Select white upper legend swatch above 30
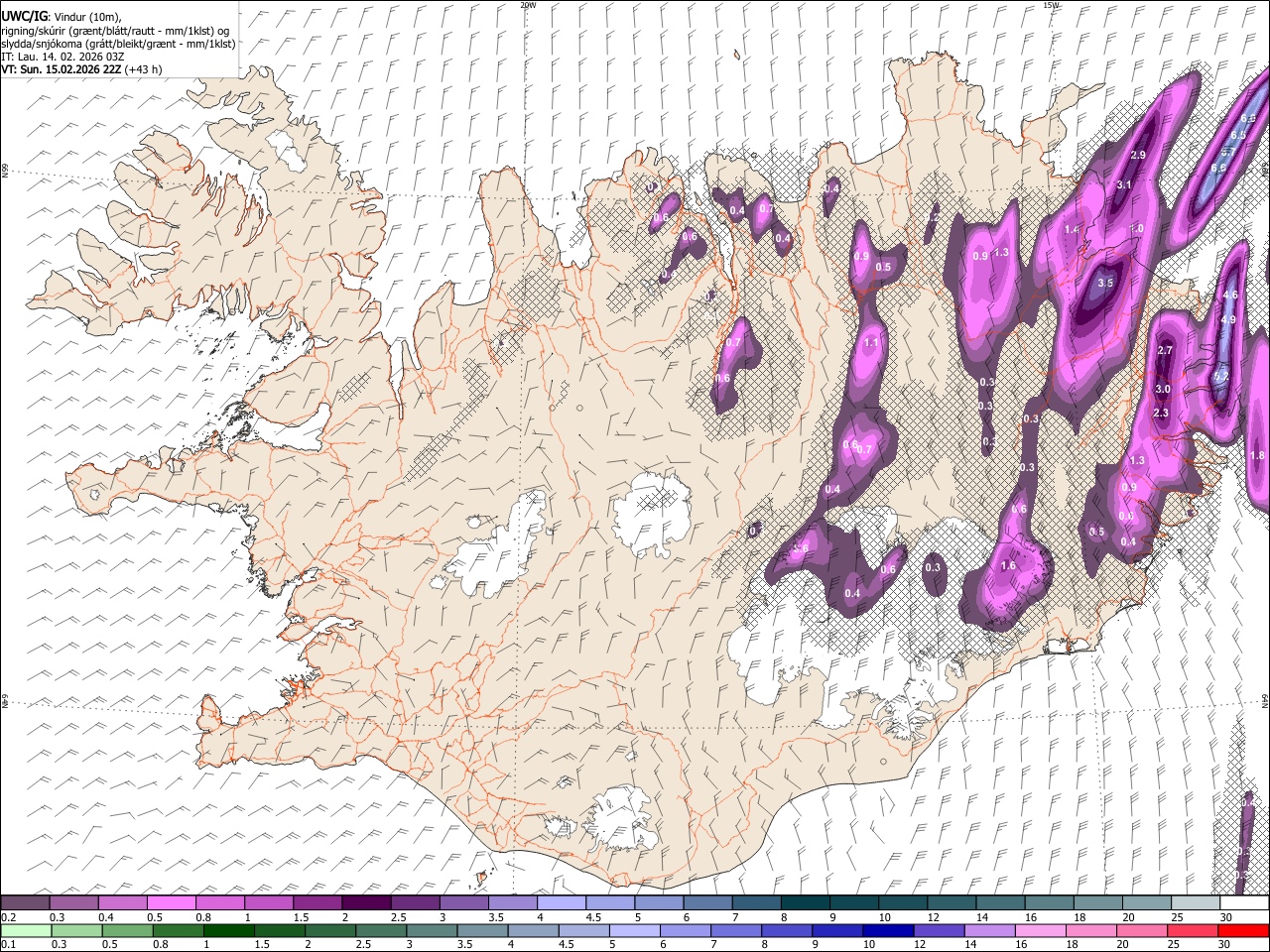This screenshot has height=952, width=1270. point(1244,903)
